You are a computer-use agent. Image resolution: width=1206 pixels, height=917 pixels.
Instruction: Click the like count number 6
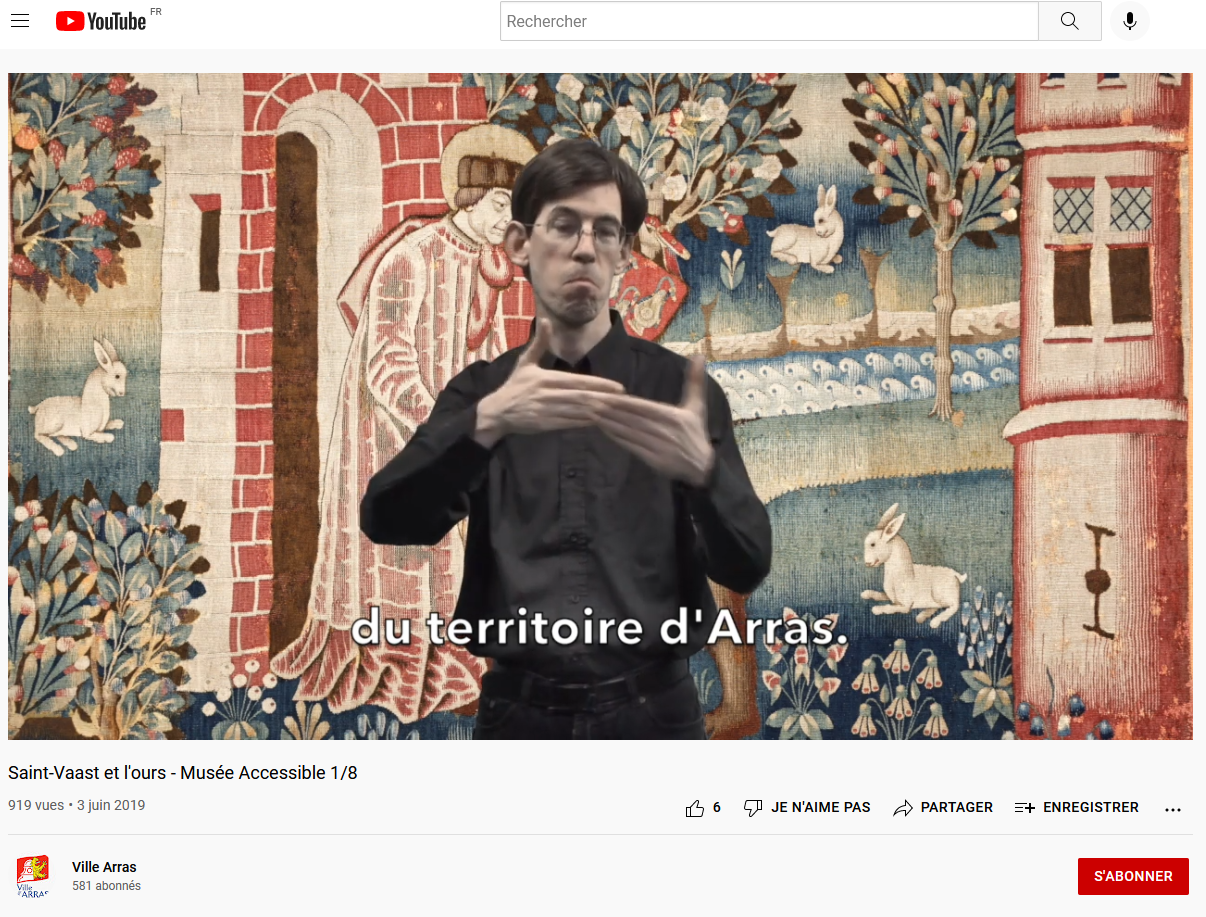[x=716, y=807]
